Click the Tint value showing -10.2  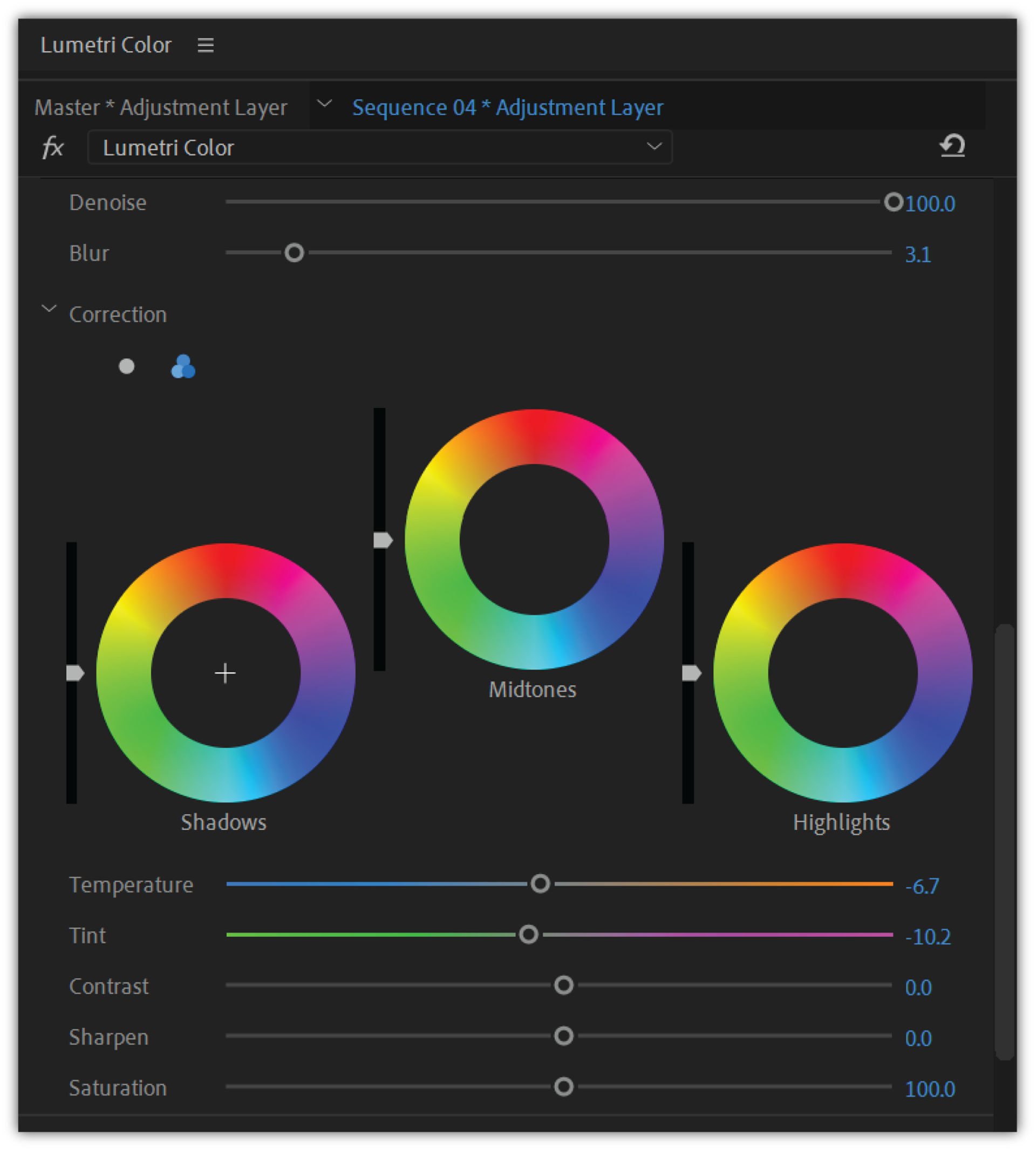tap(928, 936)
